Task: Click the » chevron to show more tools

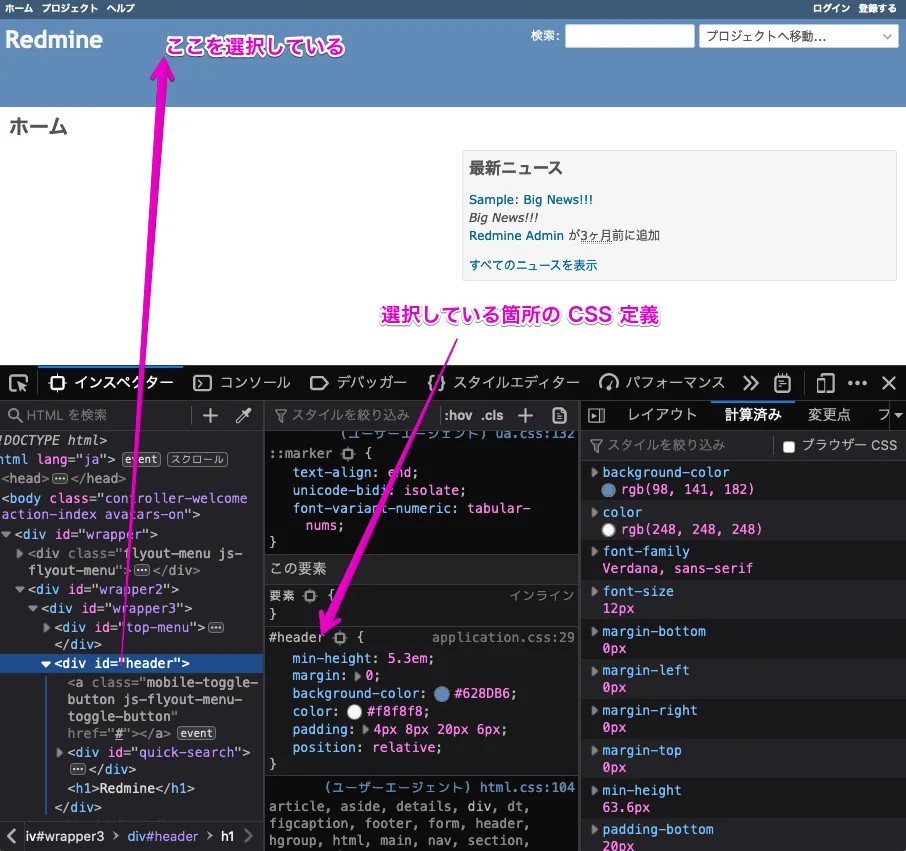Action: tap(753, 382)
